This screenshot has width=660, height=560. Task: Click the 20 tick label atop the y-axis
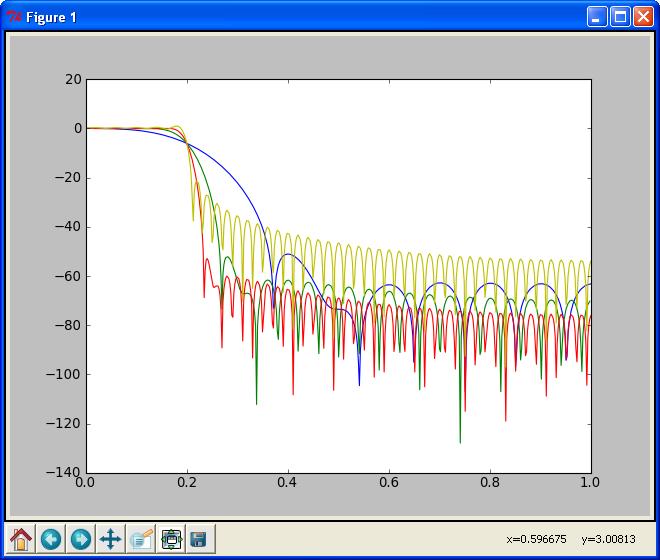(73, 79)
